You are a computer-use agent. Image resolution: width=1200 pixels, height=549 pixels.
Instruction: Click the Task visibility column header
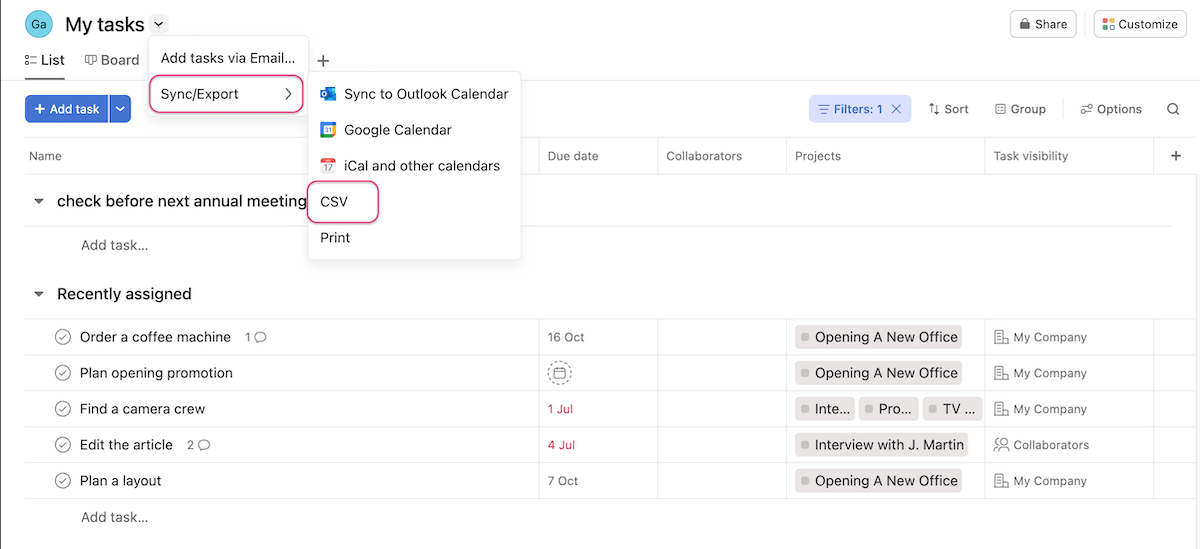1031,156
